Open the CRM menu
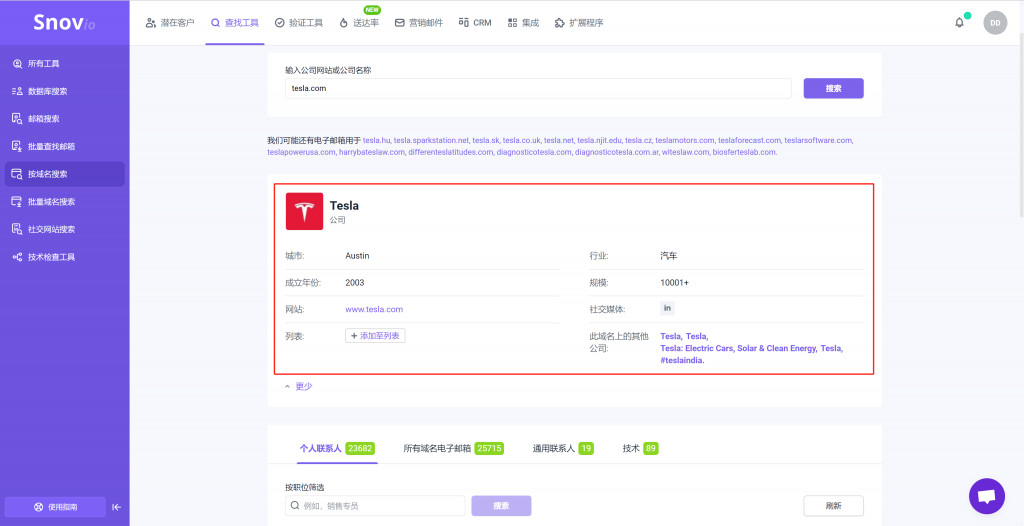Screen dimensions: 1024x526 [x=475, y=23]
